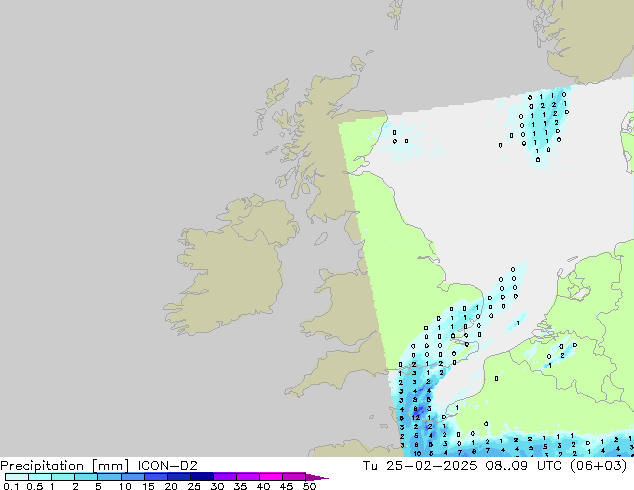Click the 20–25 mm legend color swatch

pos(178,477)
